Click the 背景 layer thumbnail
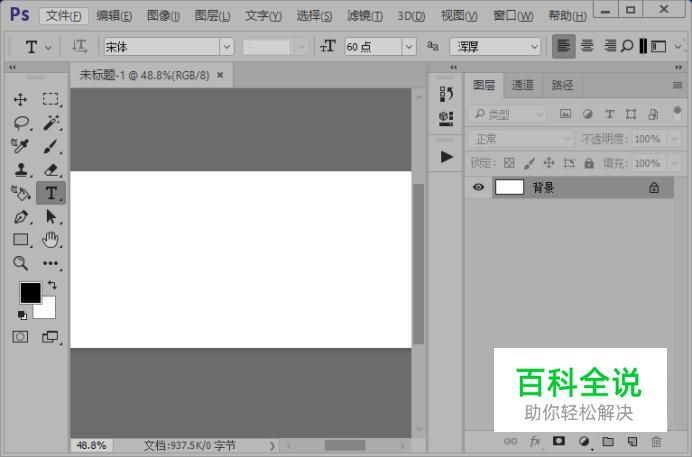The width and height of the screenshot is (692, 457). 509,187
